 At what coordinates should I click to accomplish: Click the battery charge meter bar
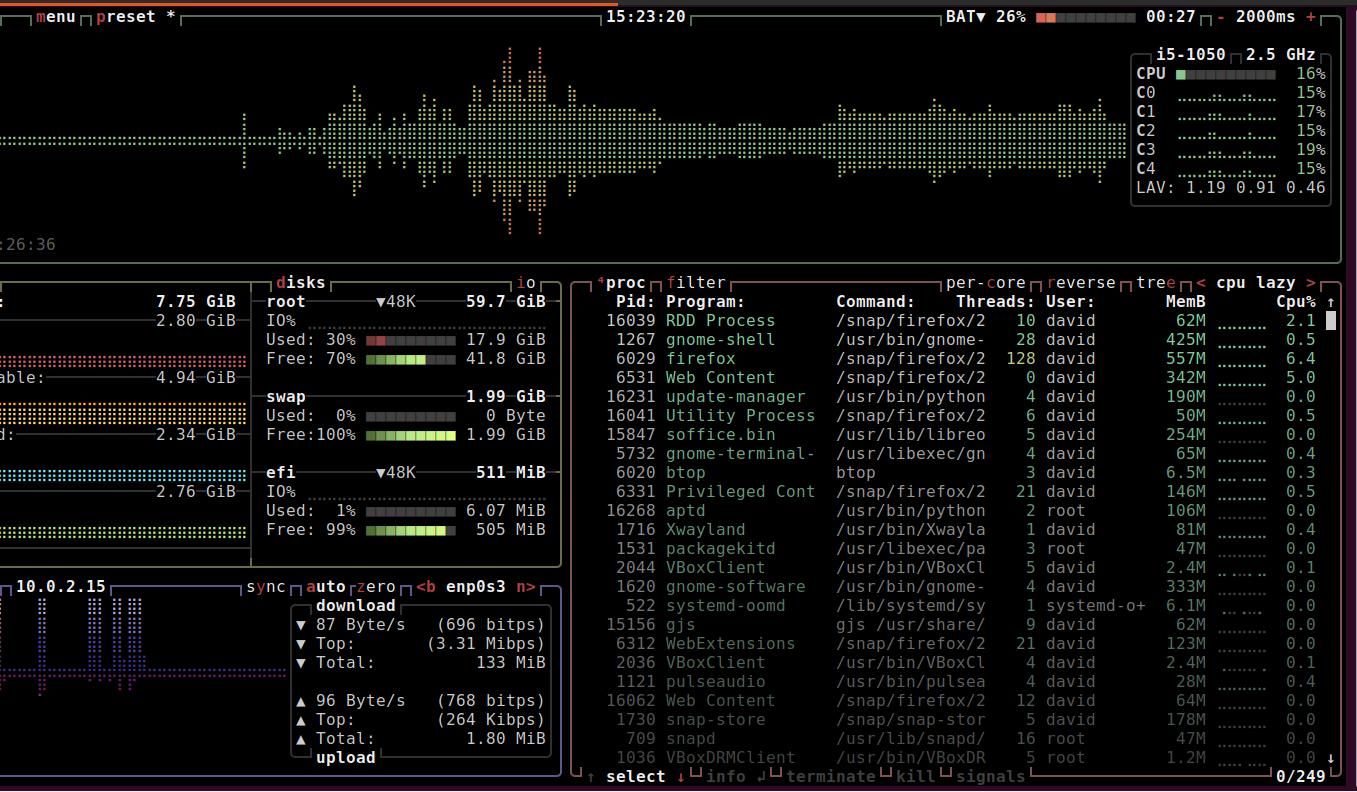1086,16
